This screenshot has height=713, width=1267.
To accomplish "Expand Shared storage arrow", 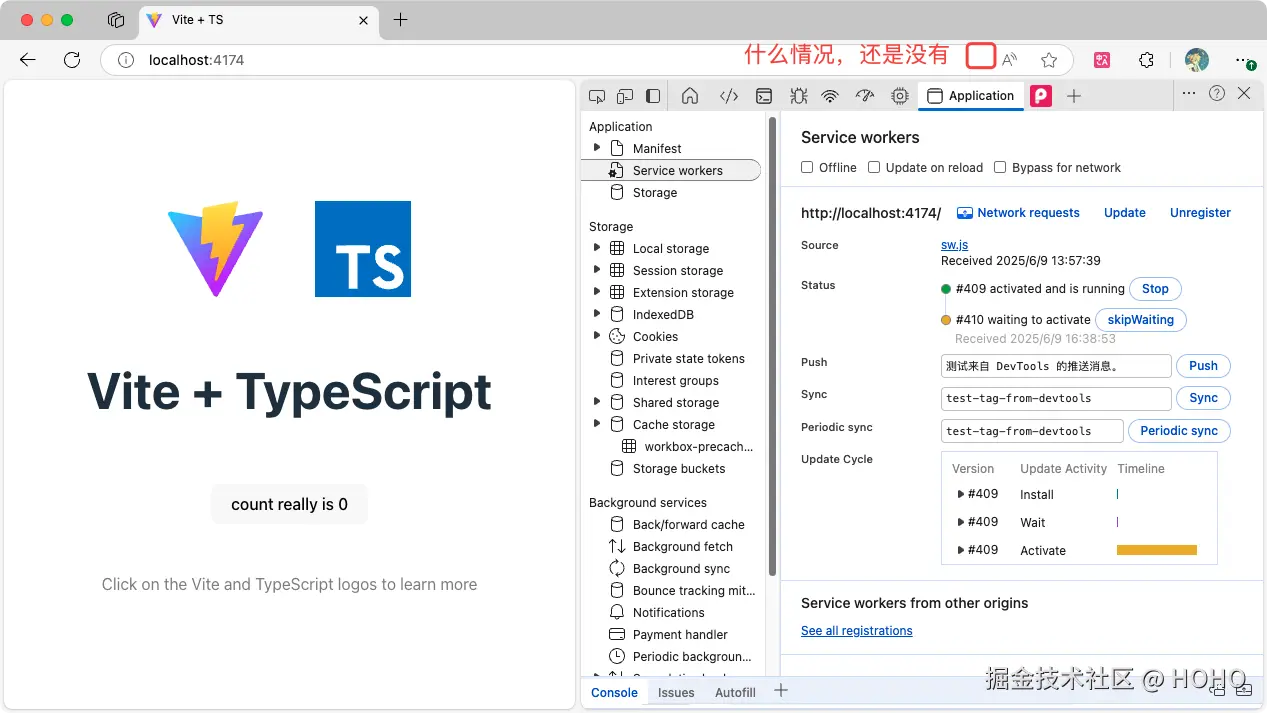I will click(597, 402).
